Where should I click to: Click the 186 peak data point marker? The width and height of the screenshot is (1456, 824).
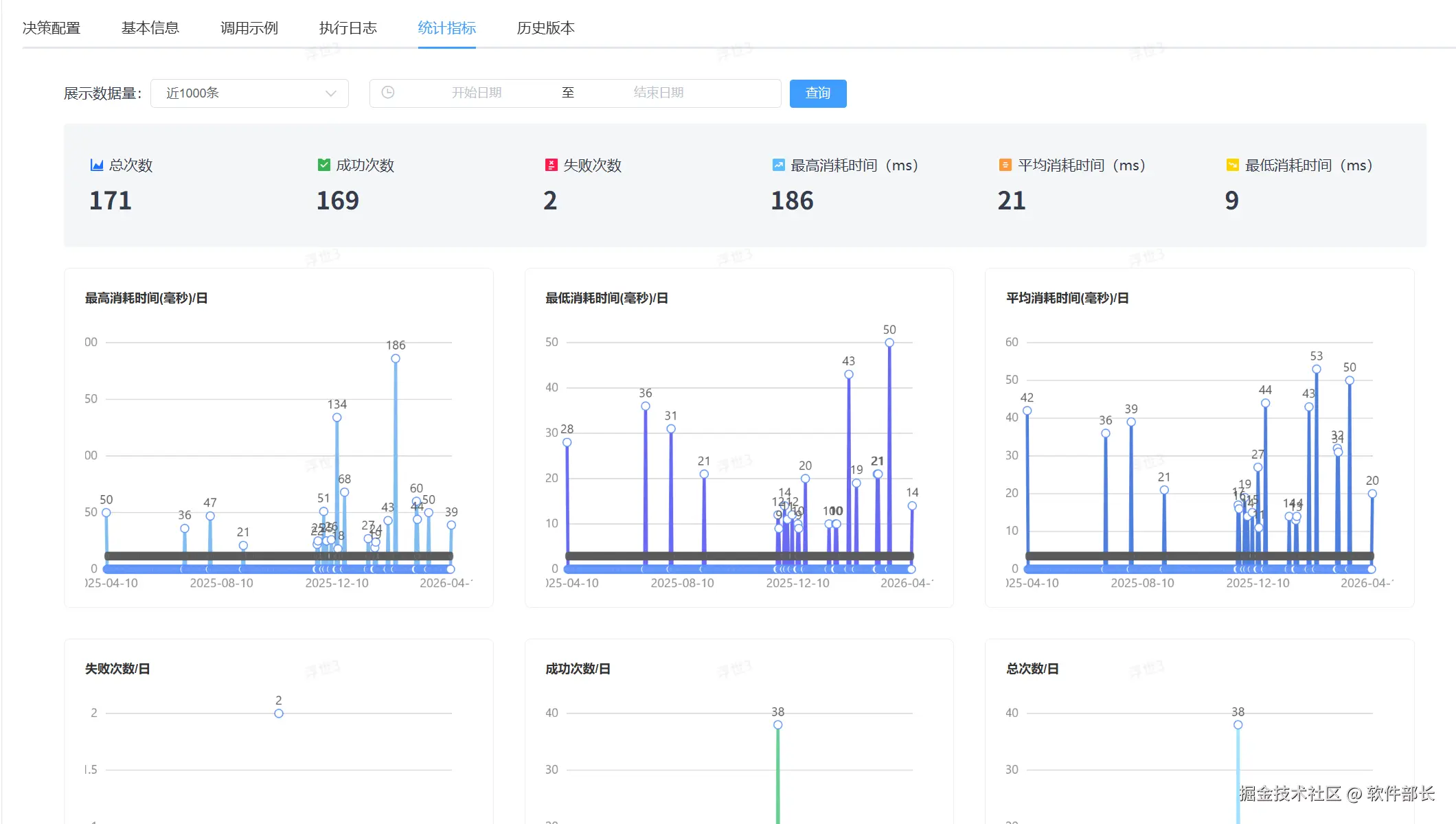[396, 358]
